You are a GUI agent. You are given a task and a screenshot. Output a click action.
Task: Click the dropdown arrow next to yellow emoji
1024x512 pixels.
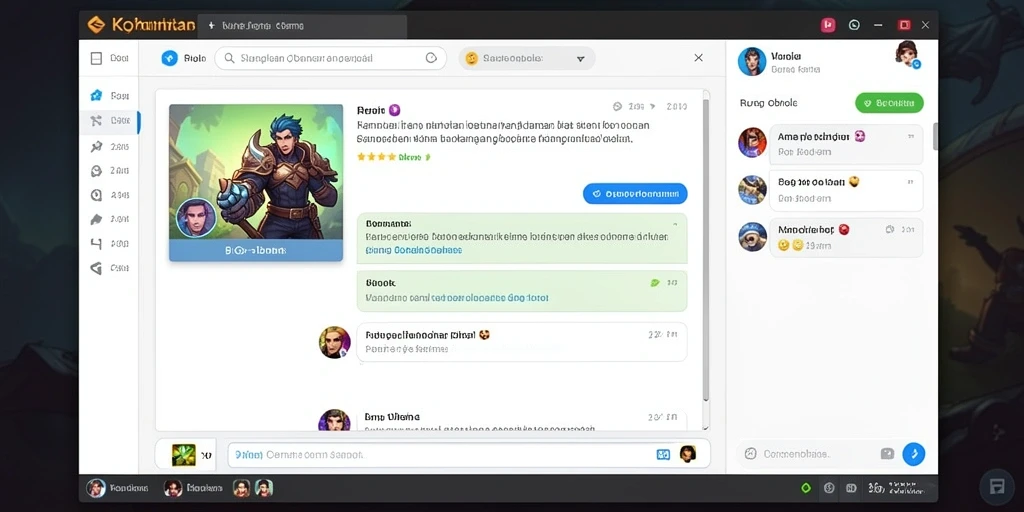(x=581, y=59)
